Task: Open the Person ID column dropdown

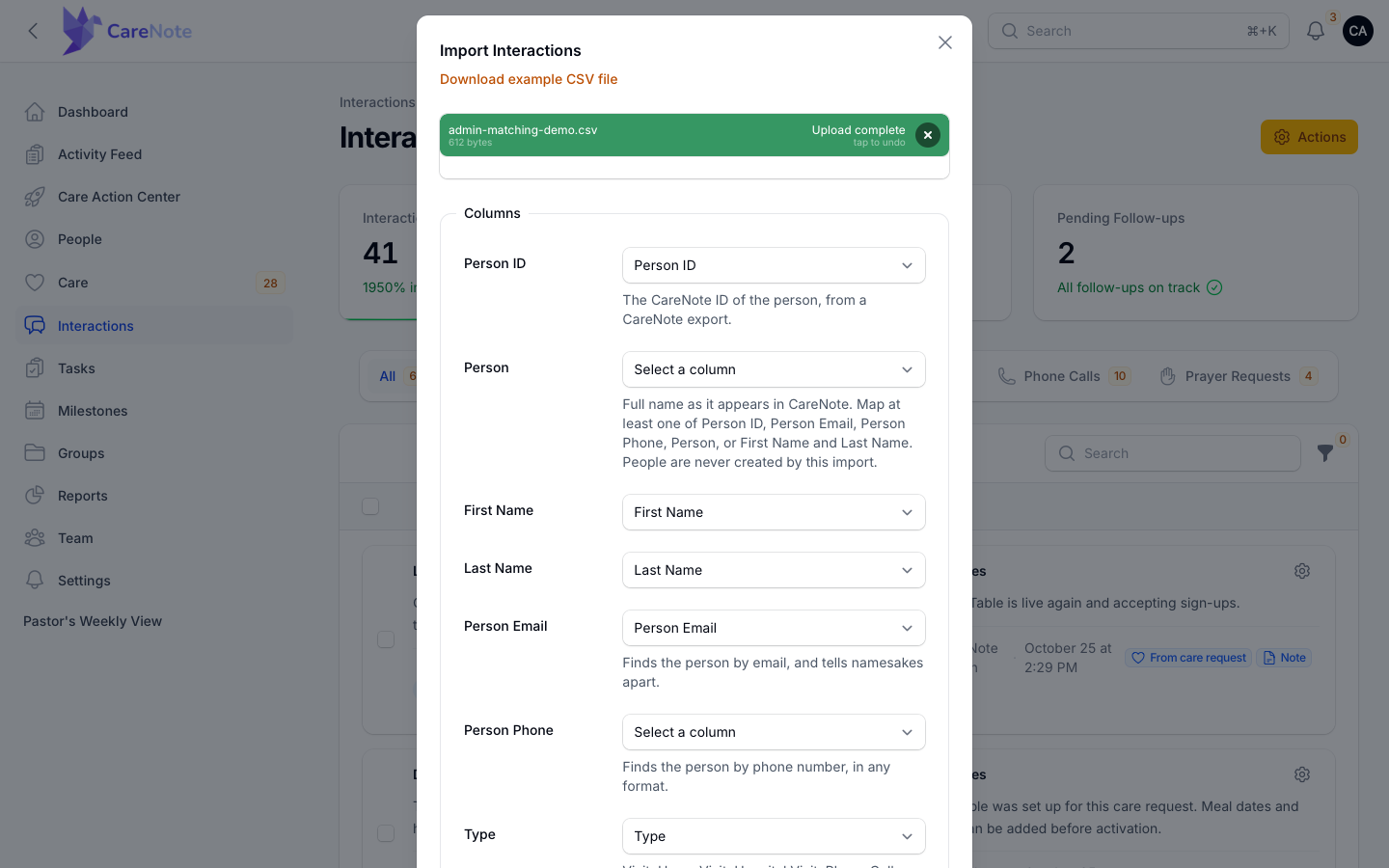Action: click(774, 265)
